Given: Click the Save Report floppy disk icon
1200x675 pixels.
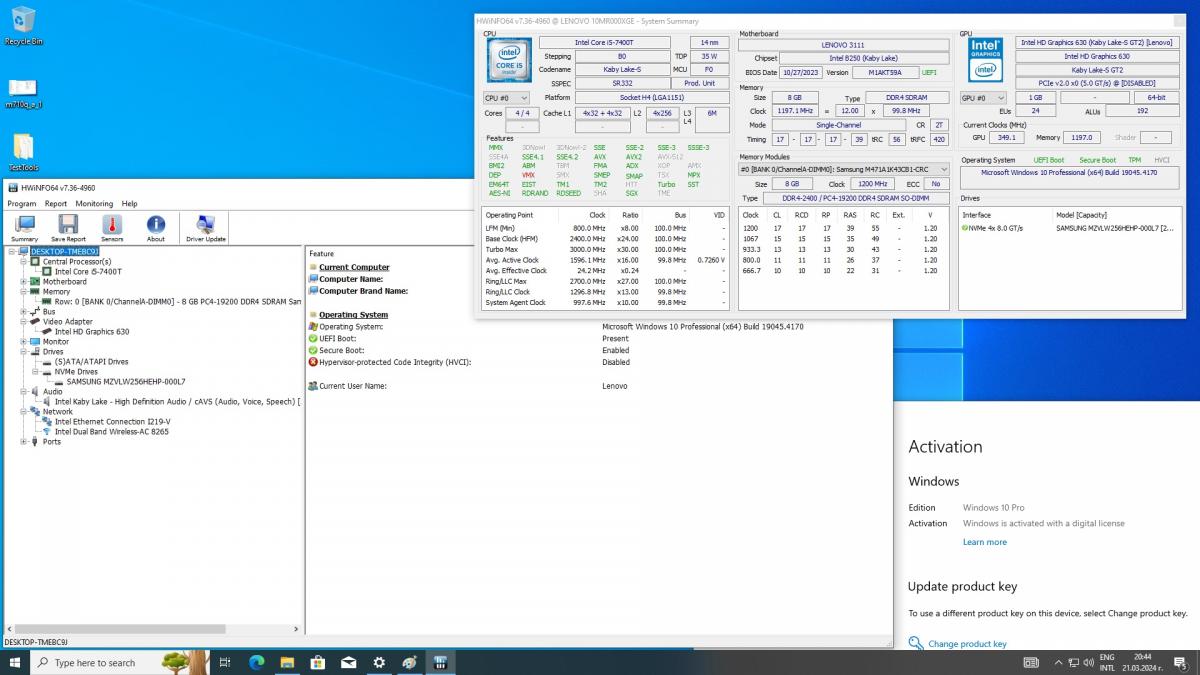Looking at the screenshot, I should pos(68,228).
